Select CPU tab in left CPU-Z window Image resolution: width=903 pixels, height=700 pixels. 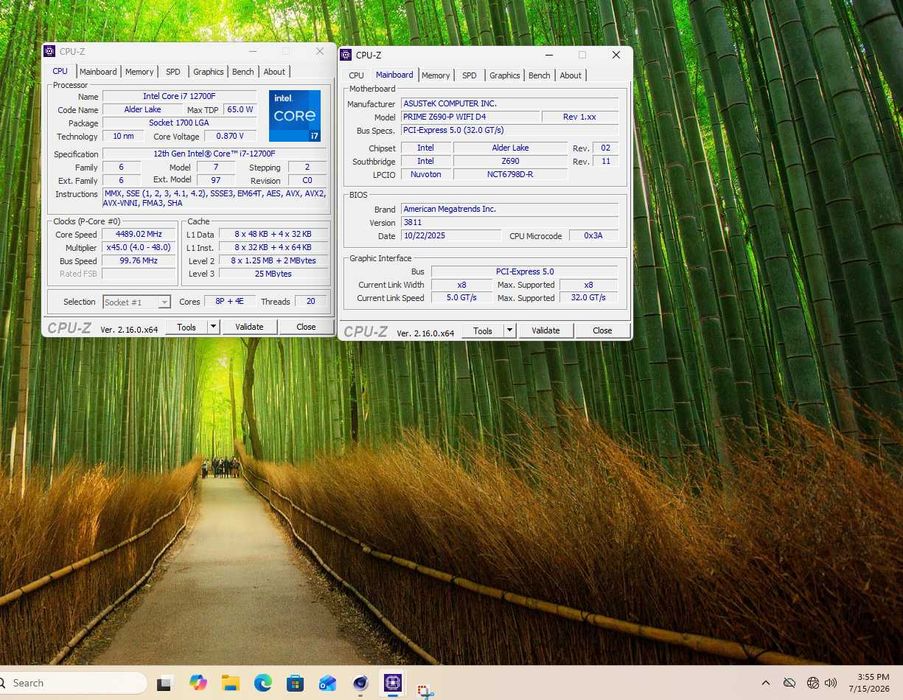point(60,71)
